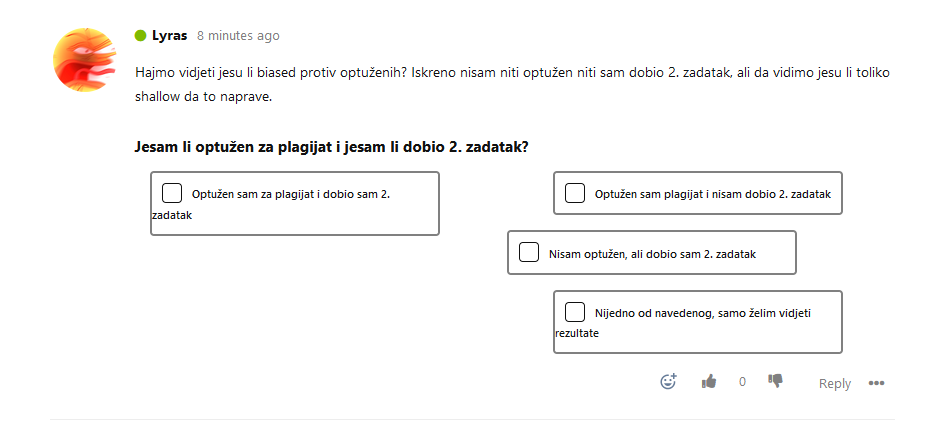Screen dimensions: 931x425
Task: Open the add emoji reaction picker
Action: 669,381
